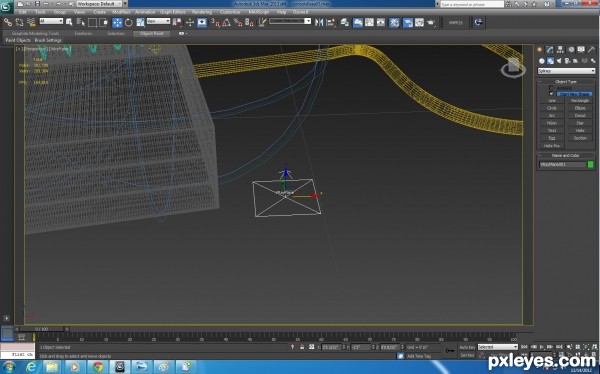Screen dimensions: 600x374
Task: Choose the Rectangular Selection Region tool
Action: [92, 23]
